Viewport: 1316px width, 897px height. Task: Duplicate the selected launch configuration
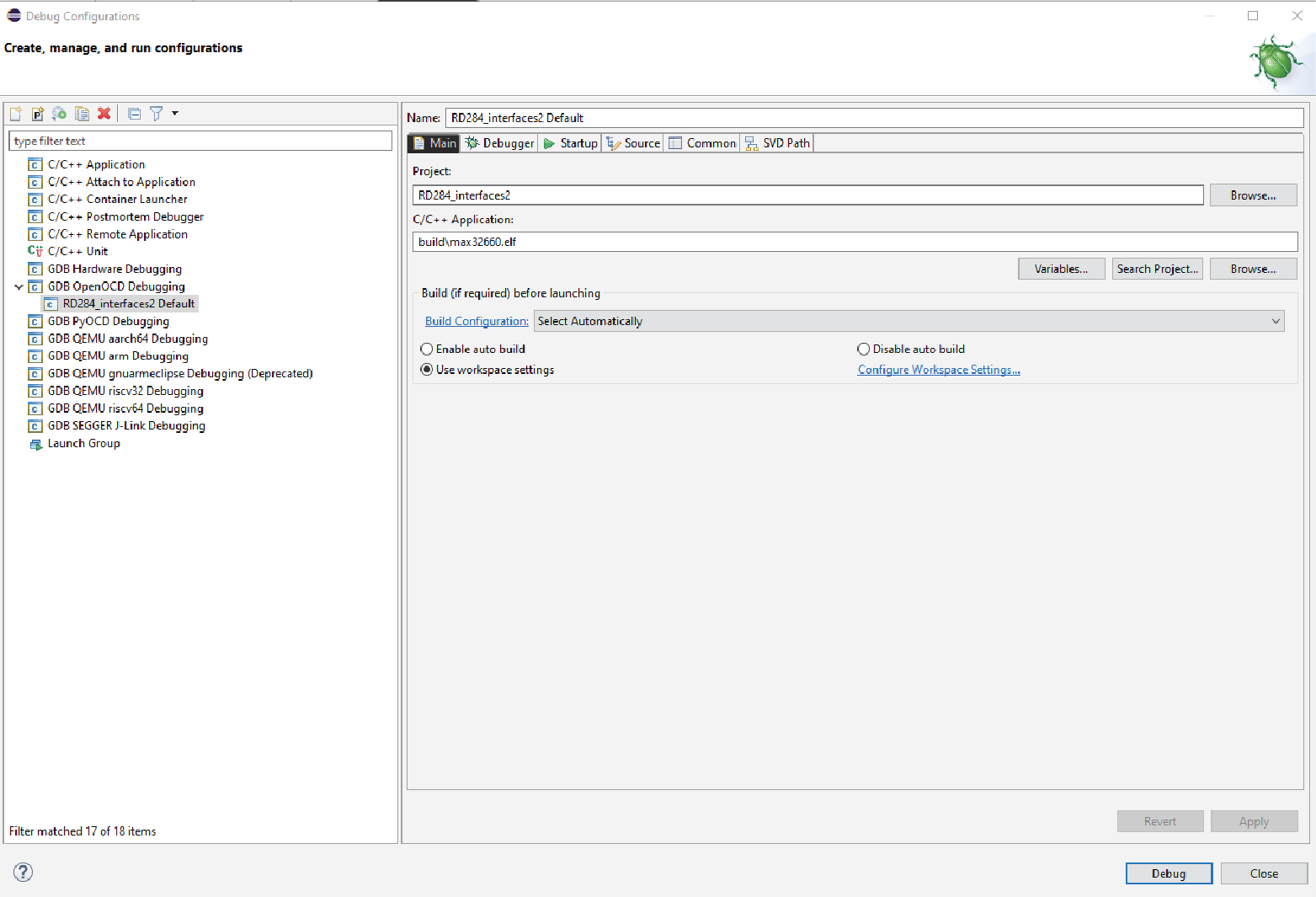click(82, 114)
